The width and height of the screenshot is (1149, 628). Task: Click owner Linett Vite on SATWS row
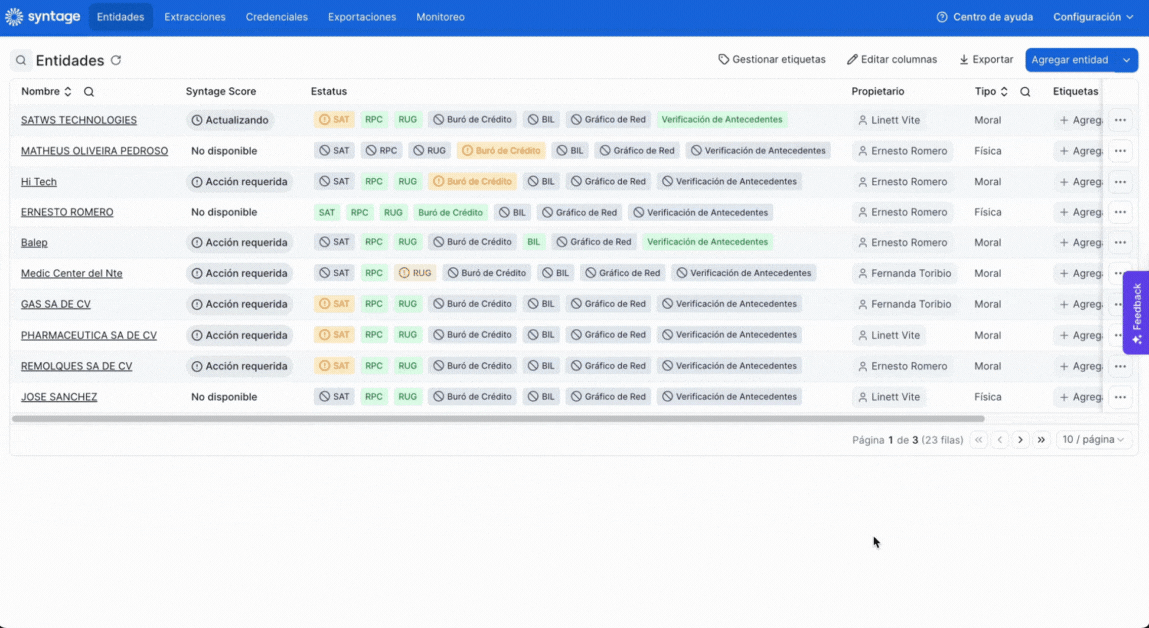[x=889, y=120]
